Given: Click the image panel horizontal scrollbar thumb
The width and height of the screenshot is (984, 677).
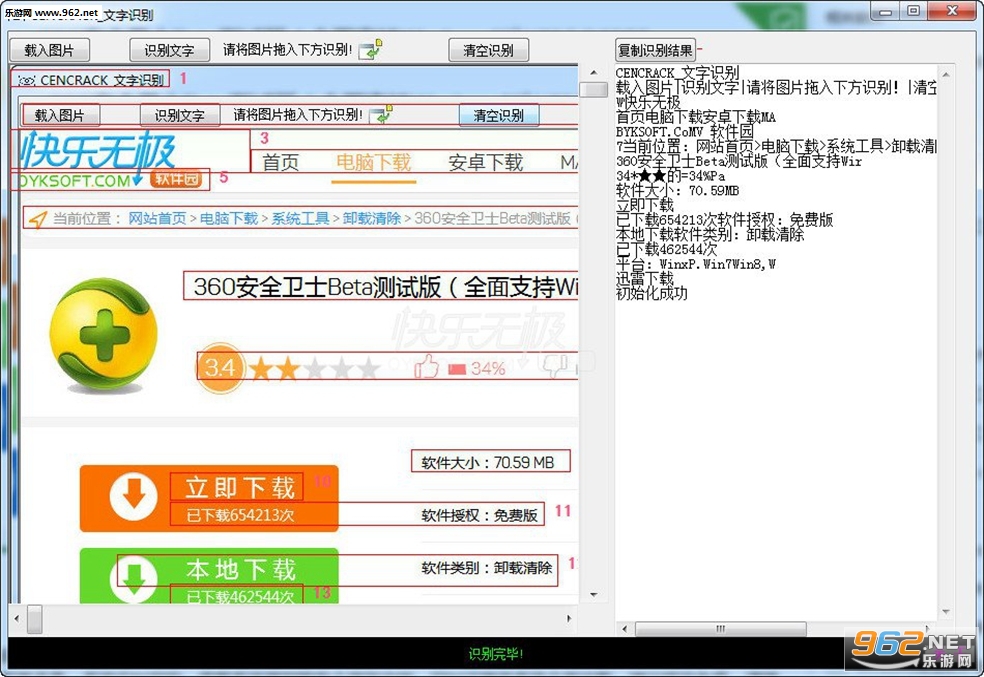Looking at the screenshot, I should (35, 619).
